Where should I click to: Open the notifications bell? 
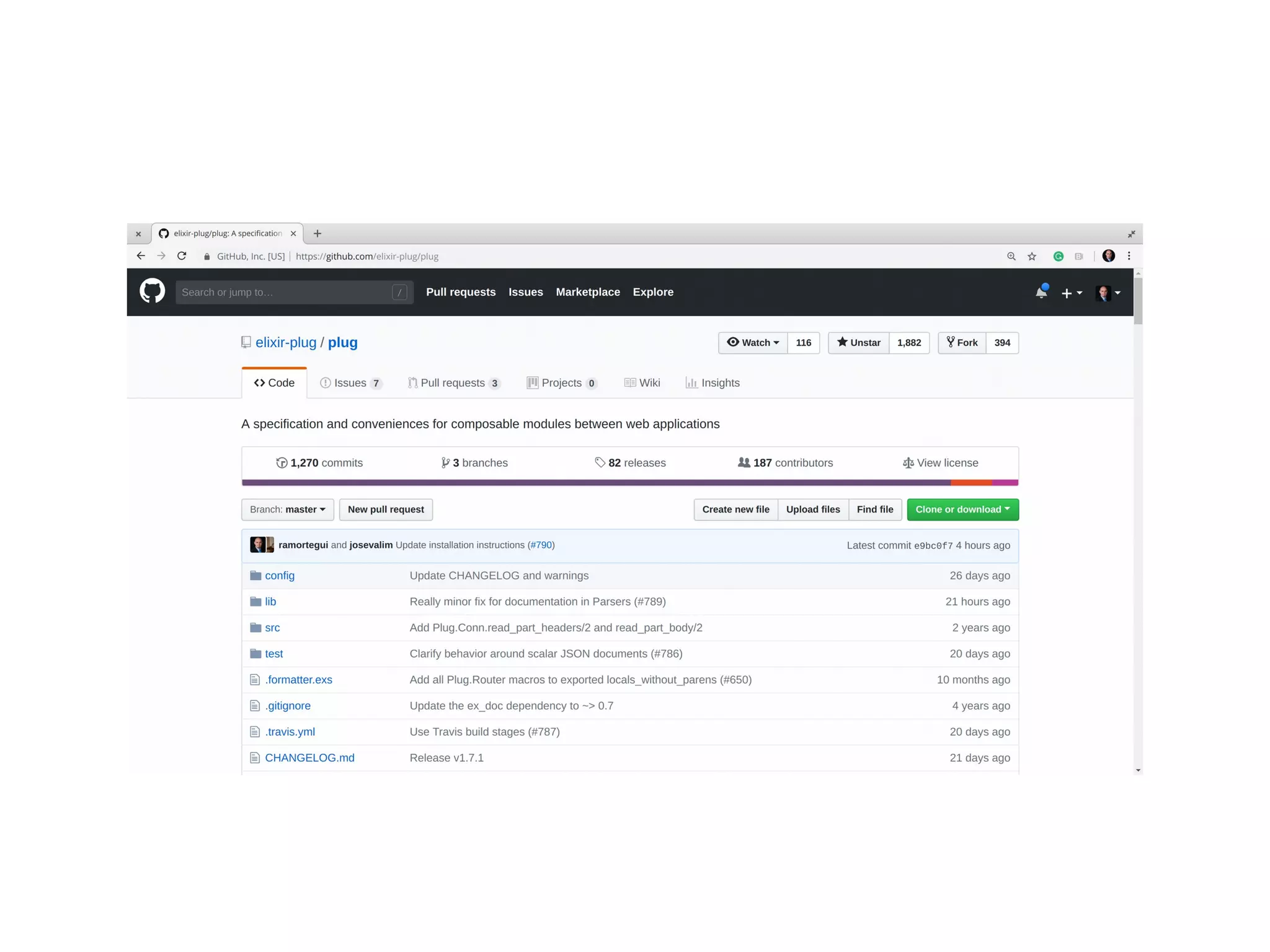(x=1041, y=293)
